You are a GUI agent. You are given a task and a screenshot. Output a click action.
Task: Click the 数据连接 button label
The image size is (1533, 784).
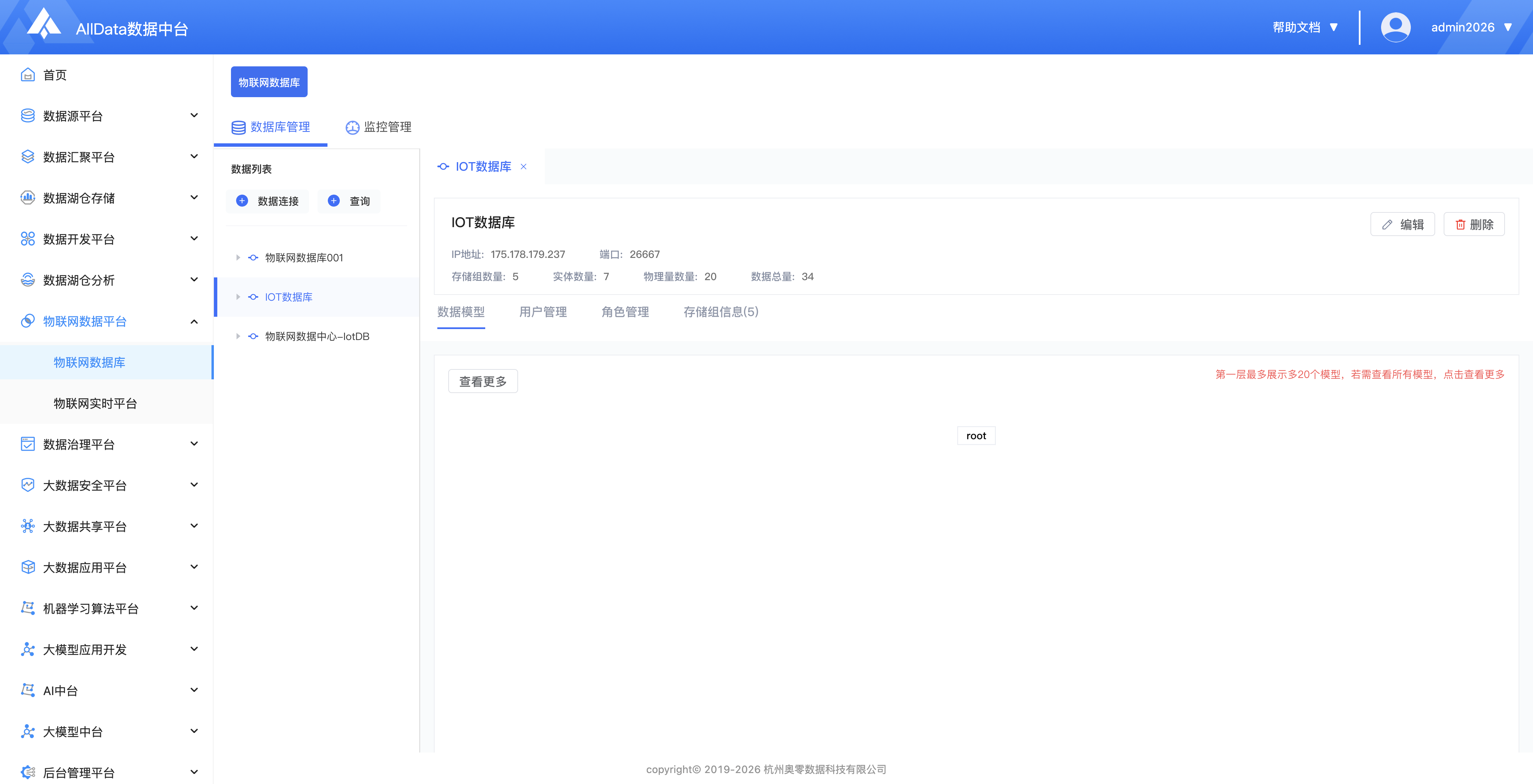click(278, 201)
